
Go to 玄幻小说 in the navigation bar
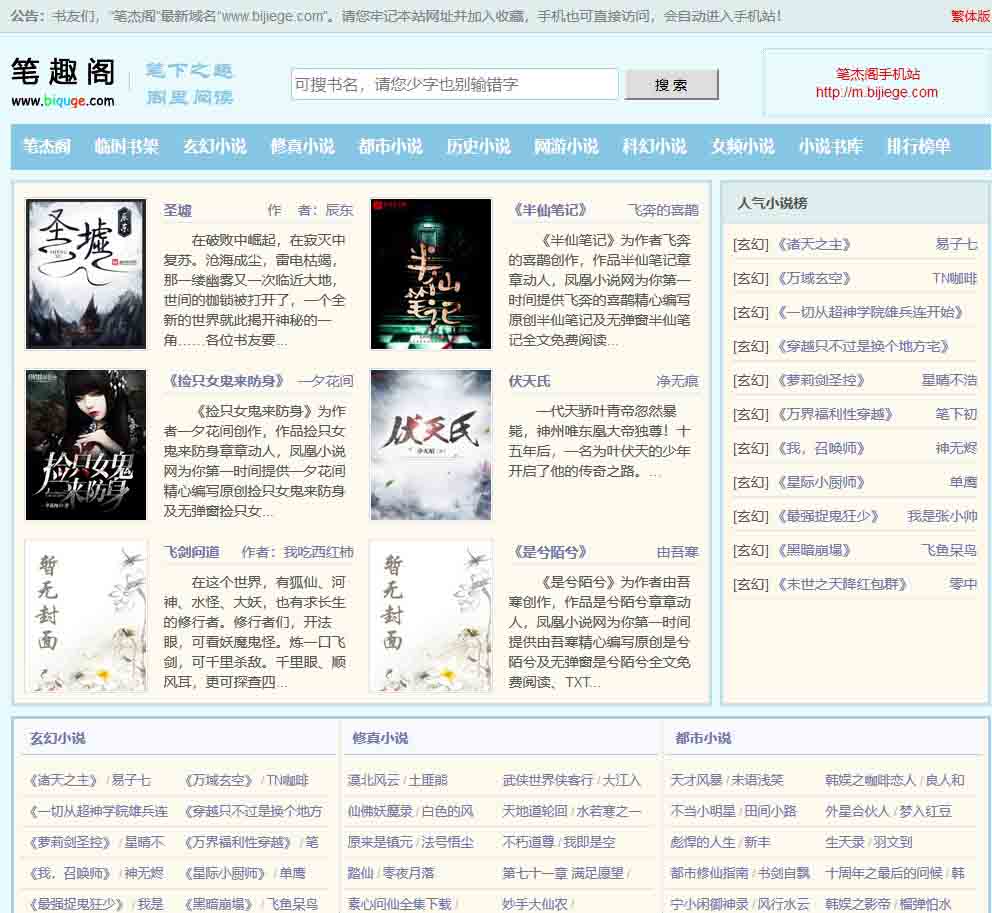tap(214, 147)
